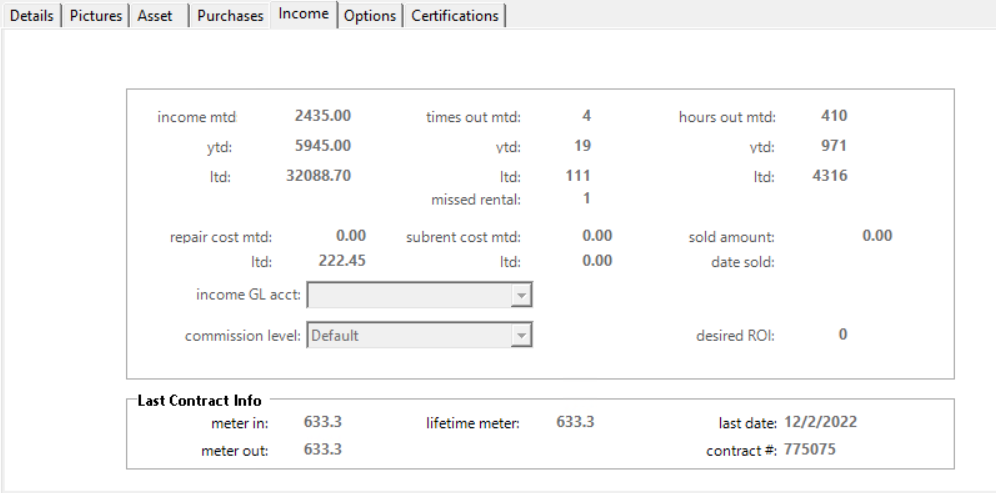Image resolution: width=996 pixels, height=493 pixels.
Task: Select hours out ytd value 971
Action: 834,145
